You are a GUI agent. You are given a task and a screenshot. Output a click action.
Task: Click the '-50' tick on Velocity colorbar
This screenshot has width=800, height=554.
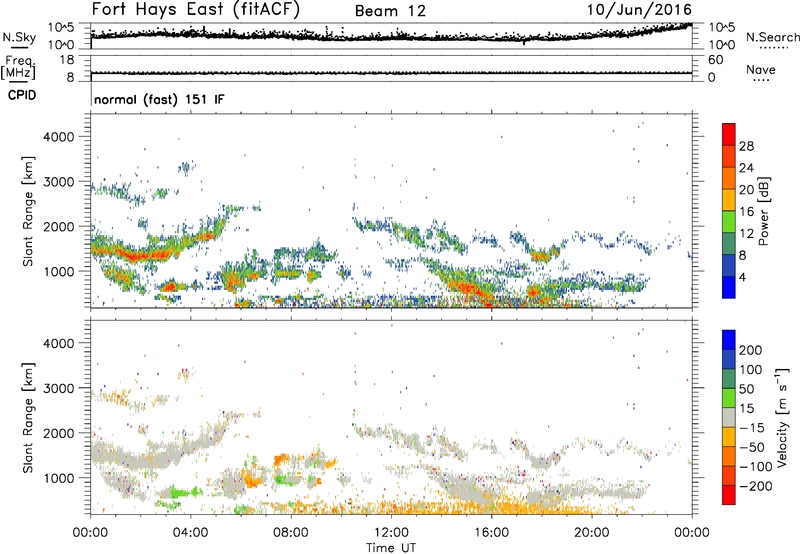click(x=752, y=447)
